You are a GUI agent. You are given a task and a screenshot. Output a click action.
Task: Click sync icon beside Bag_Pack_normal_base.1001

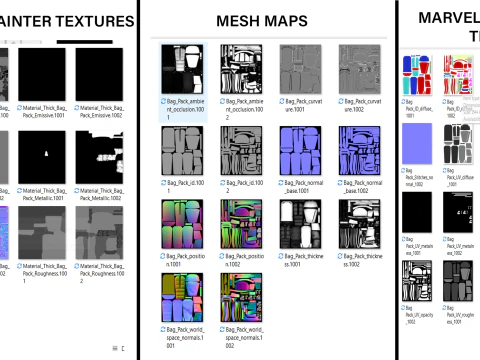coord(281,183)
